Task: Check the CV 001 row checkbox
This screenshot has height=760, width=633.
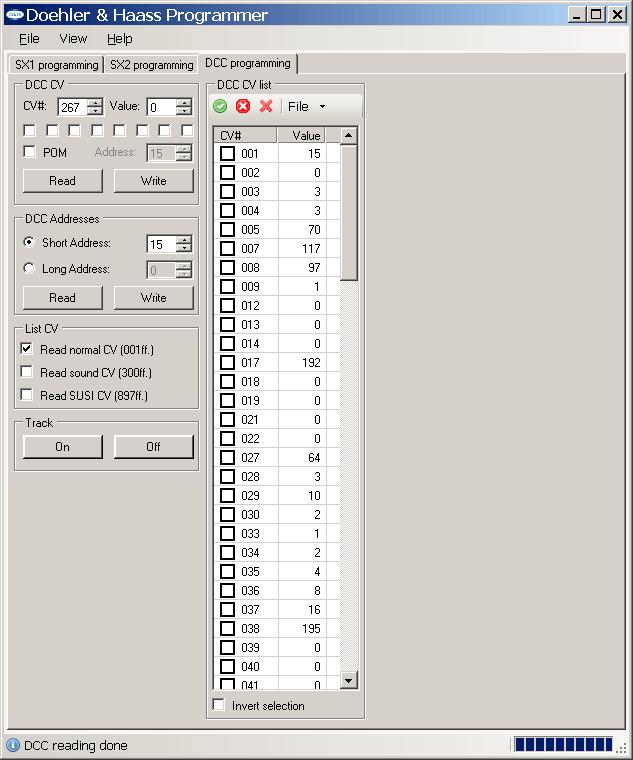Action: point(227,154)
